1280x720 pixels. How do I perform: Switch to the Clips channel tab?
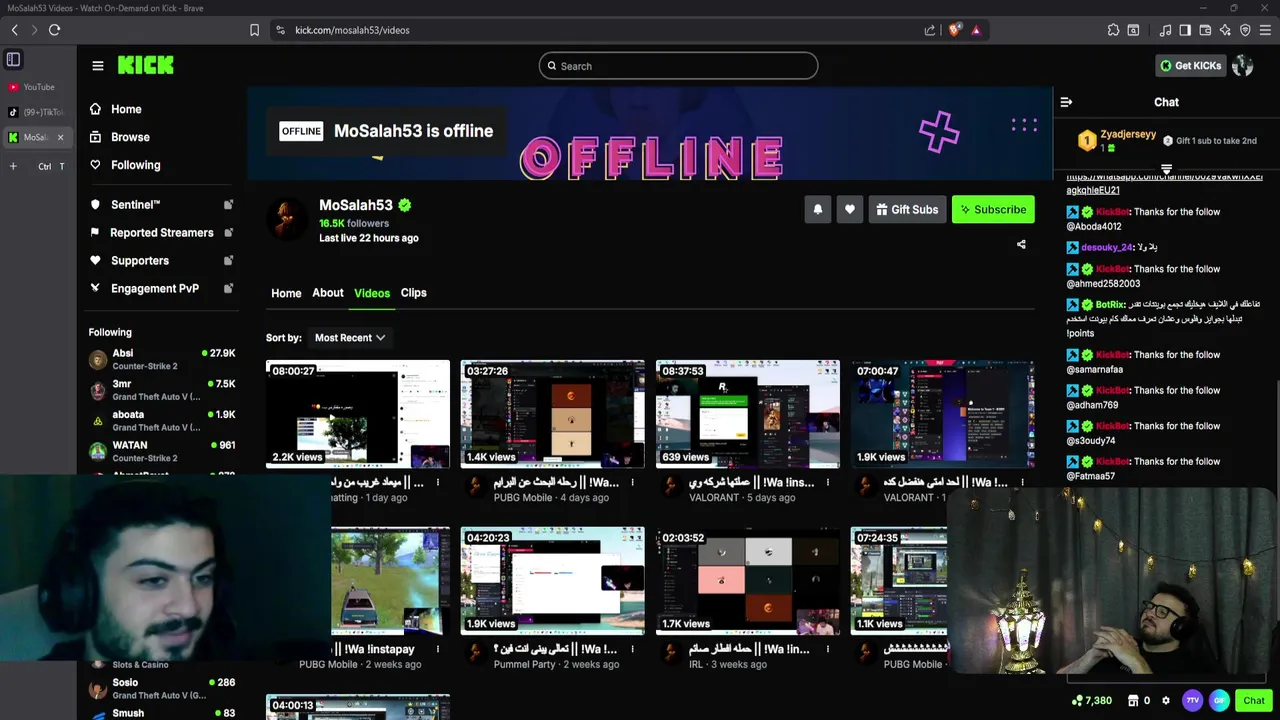point(413,293)
